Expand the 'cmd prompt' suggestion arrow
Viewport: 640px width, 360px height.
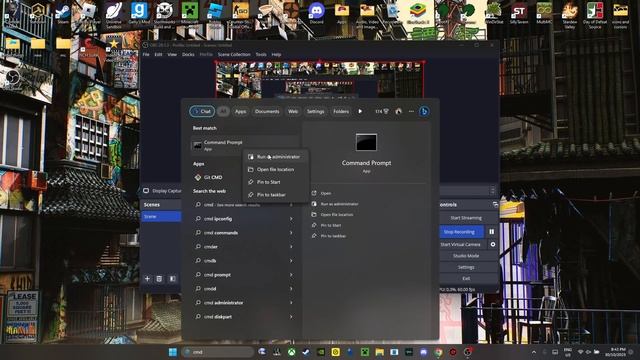click(291, 275)
